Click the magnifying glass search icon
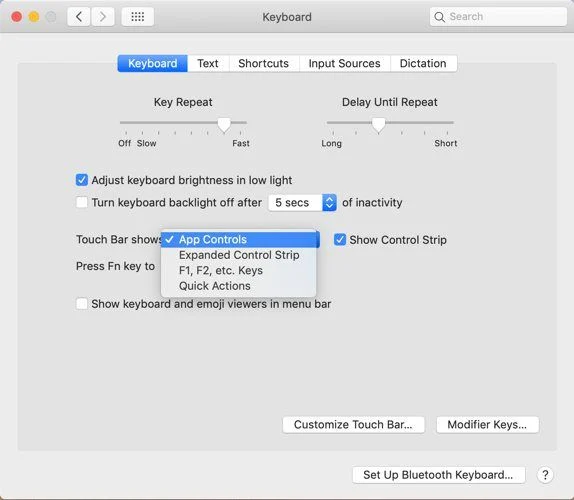Image resolution: width=574 pixels, height=500 pixels. coord(439,17)
